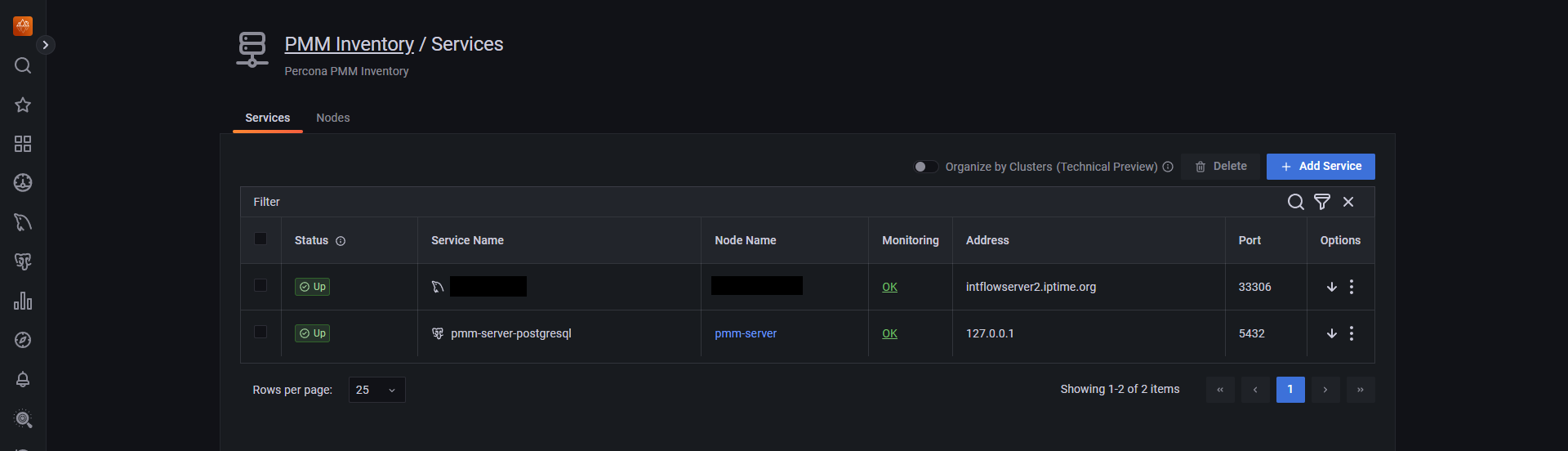1568x451 pixels.
Task: Click the MySQL icon before the redacted service name
Action: [x=438, y=287]
